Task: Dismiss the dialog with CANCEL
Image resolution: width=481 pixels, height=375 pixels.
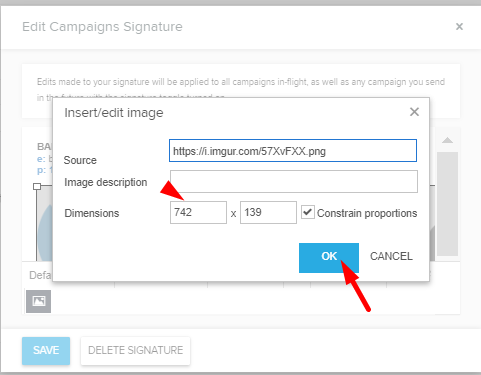Action: pos(391,256)
